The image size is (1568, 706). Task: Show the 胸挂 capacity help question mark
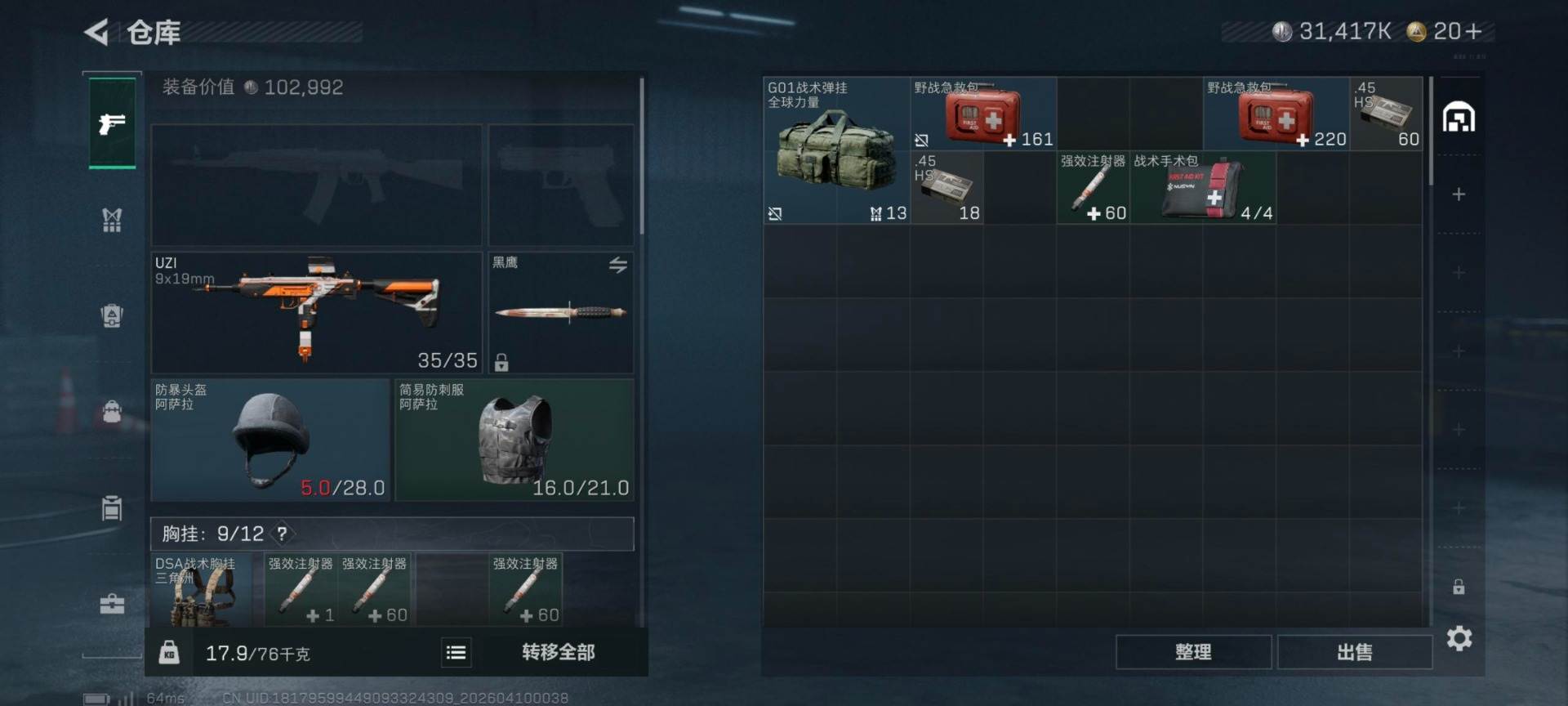coord(282,534)
